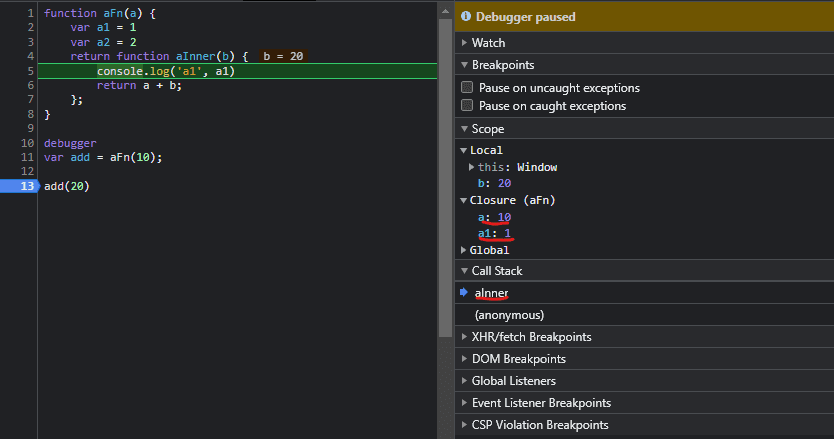
Task: Expand CSP Violation Breakpoints section
Action: click(x=539, y=425)
